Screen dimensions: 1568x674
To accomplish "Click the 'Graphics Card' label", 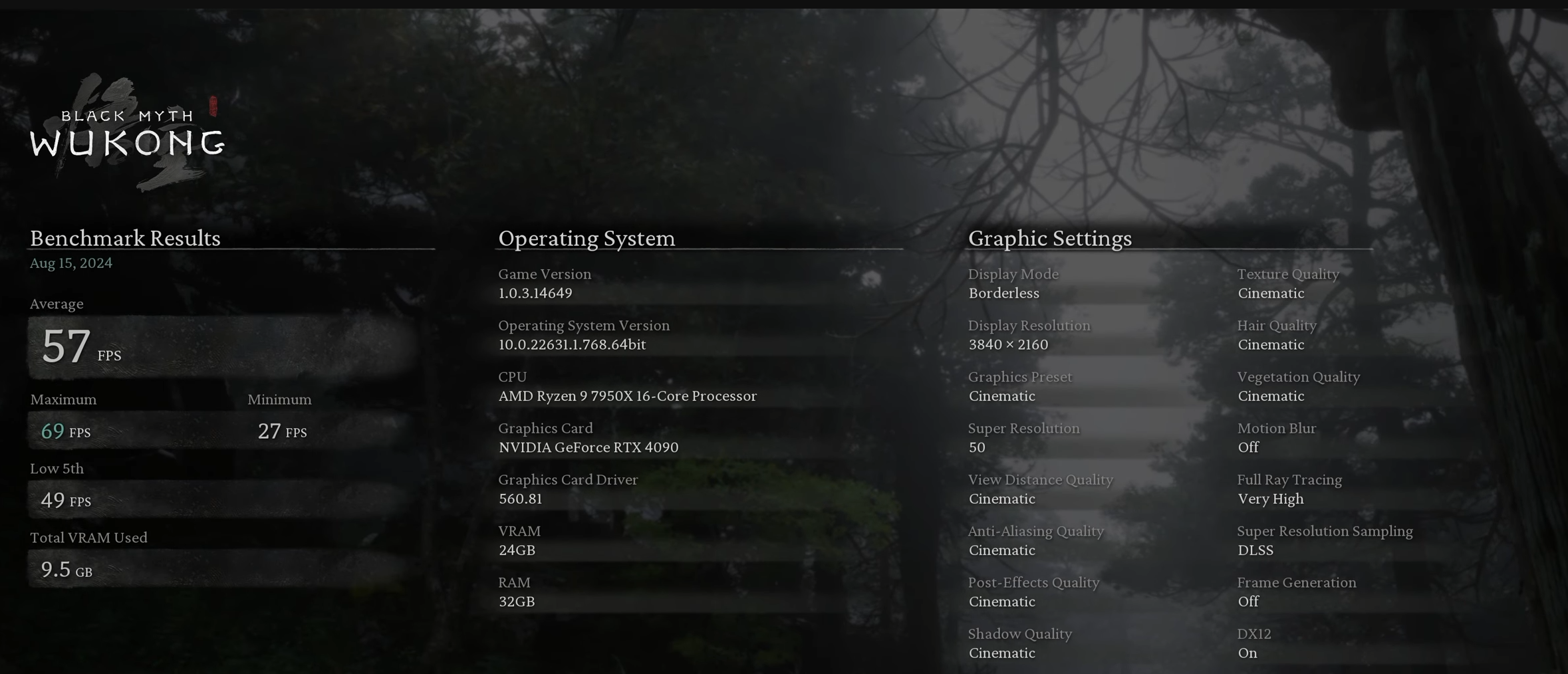I will click(545, 428).
